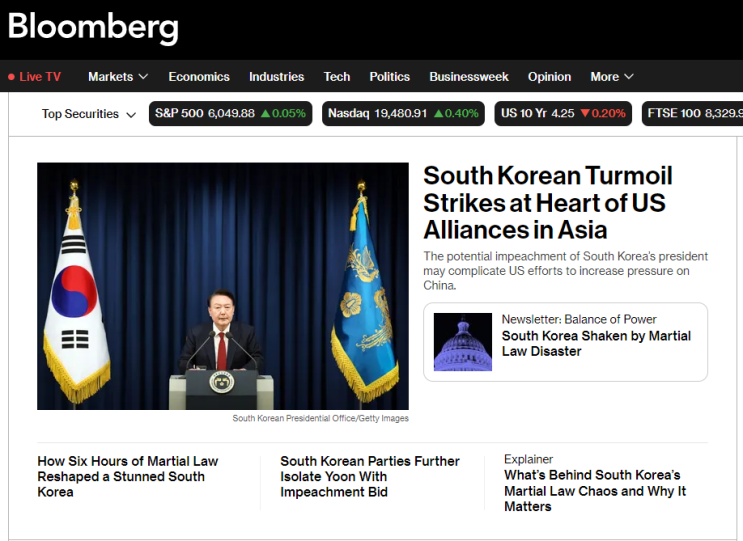Expand the More menu chevron
The width and height of the screenshot is (743, 541).
point(629,77)
